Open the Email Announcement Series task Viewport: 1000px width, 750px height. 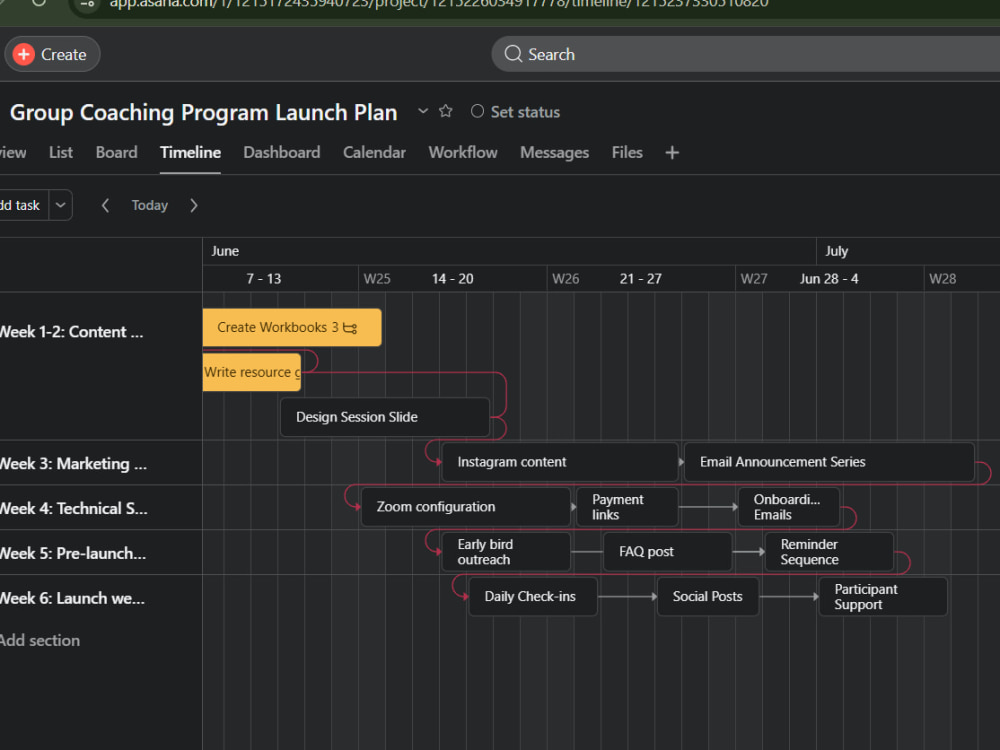coord(829,462)
